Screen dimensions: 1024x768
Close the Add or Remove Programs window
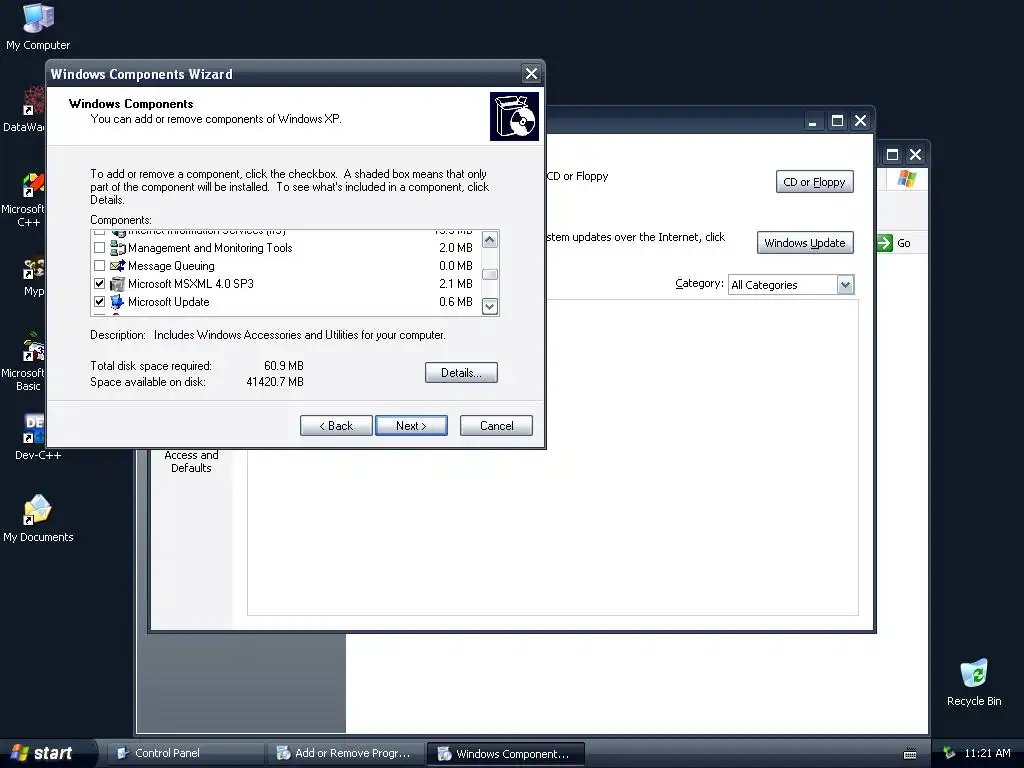click(x=861, y=121)
